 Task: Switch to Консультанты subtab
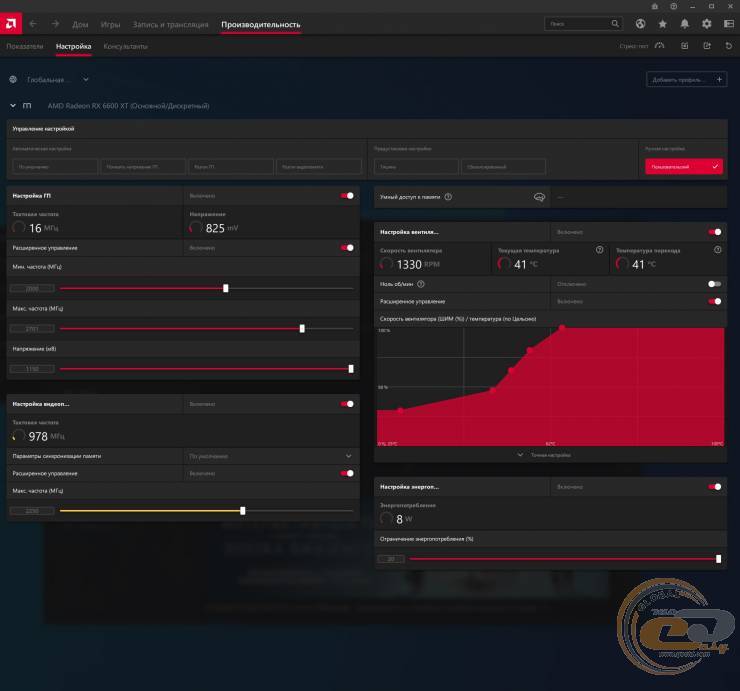(x=126, y=46)
